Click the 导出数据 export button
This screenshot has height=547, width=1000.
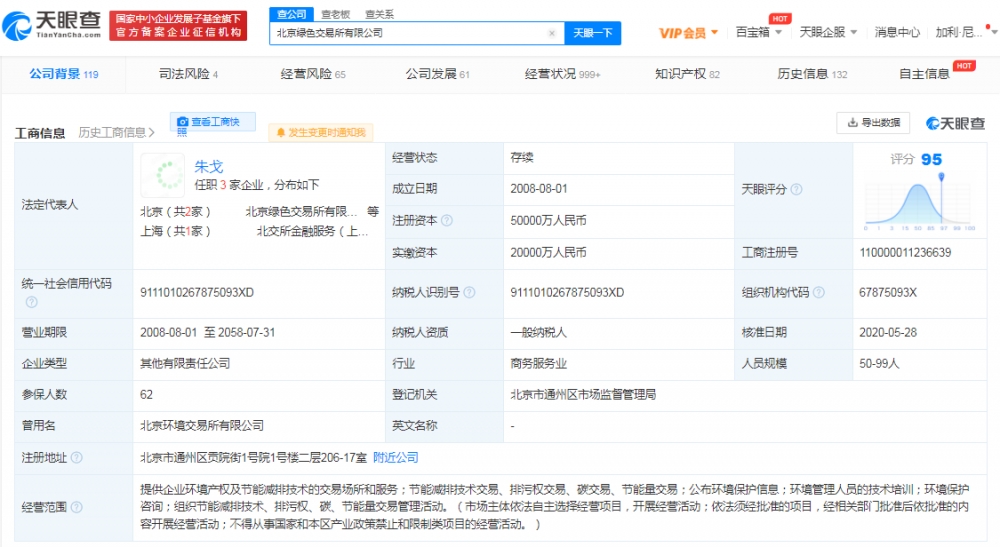(x=873, y=122)
